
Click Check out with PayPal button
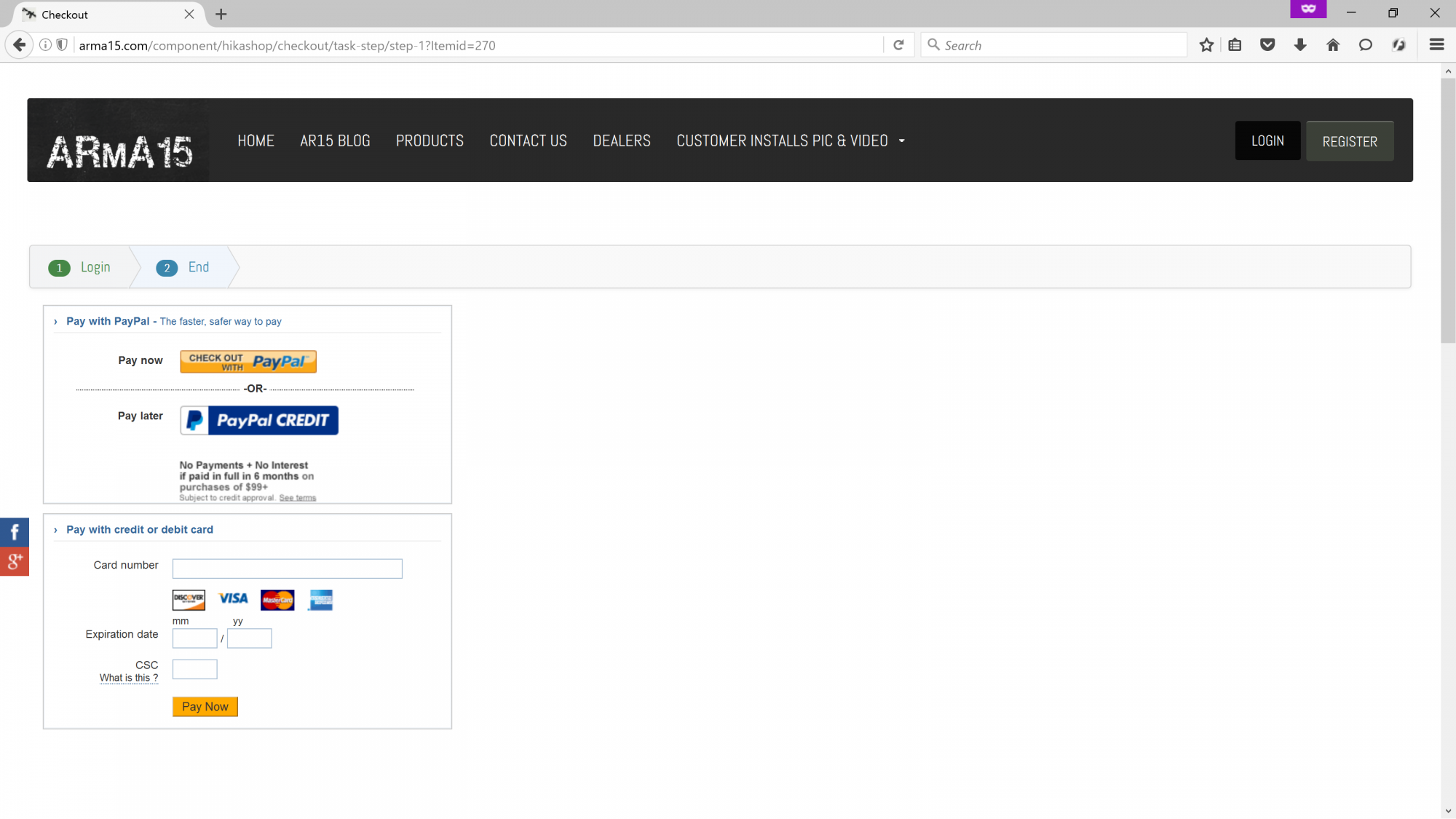(x=248, y=362)
